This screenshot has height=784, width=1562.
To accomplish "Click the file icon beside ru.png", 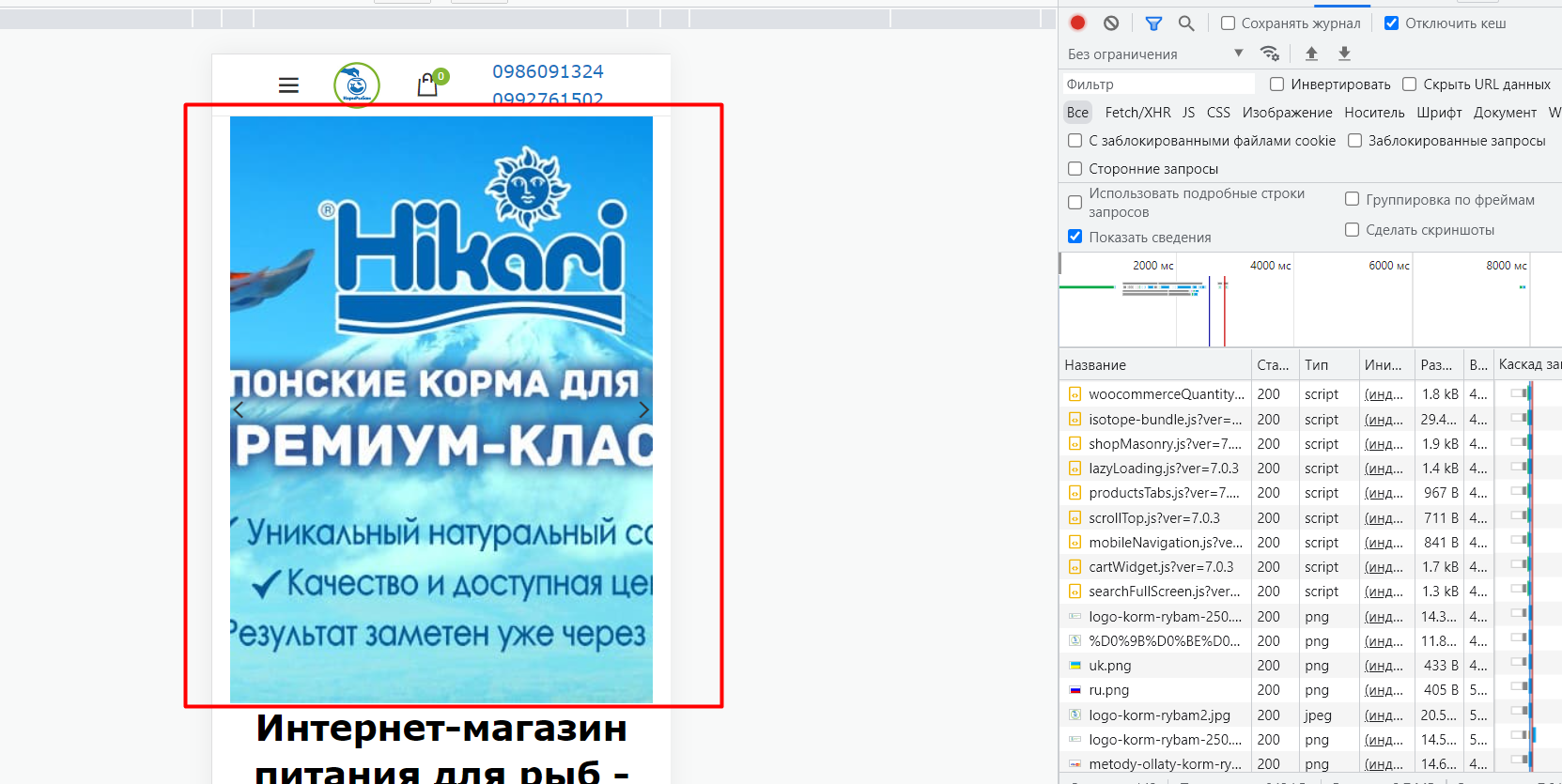I will tap(1075, 690).
